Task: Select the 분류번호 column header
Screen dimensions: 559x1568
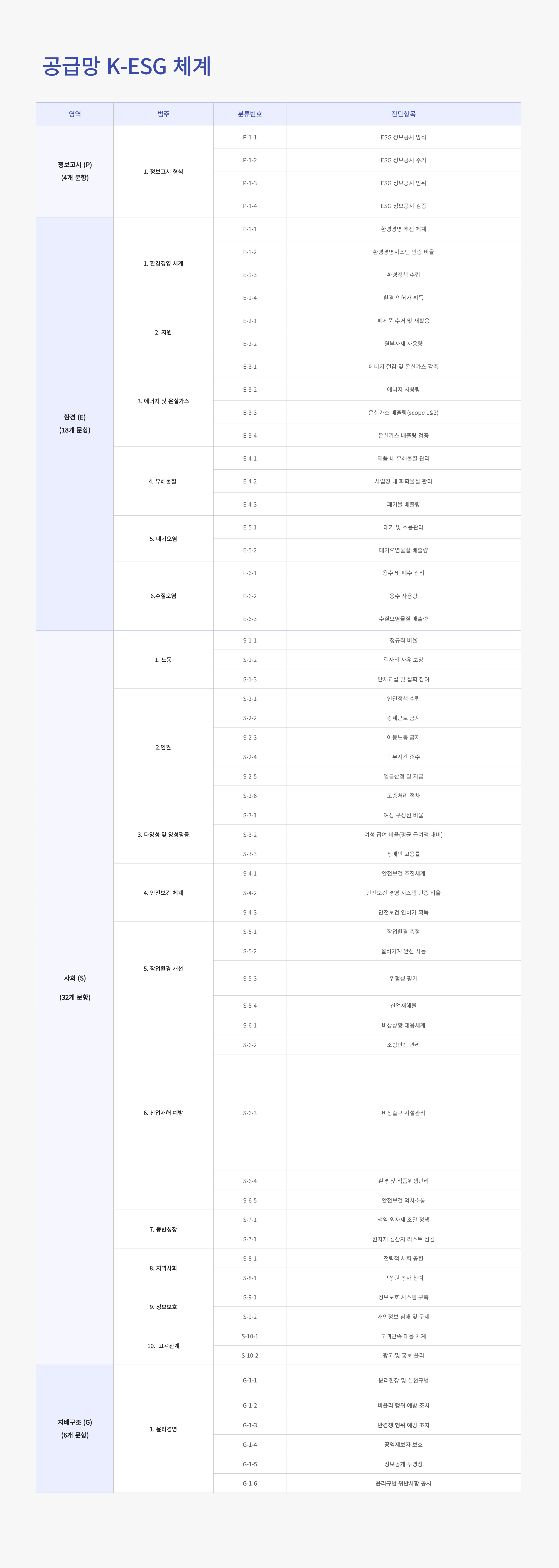Action: click(x=249, y=114)
